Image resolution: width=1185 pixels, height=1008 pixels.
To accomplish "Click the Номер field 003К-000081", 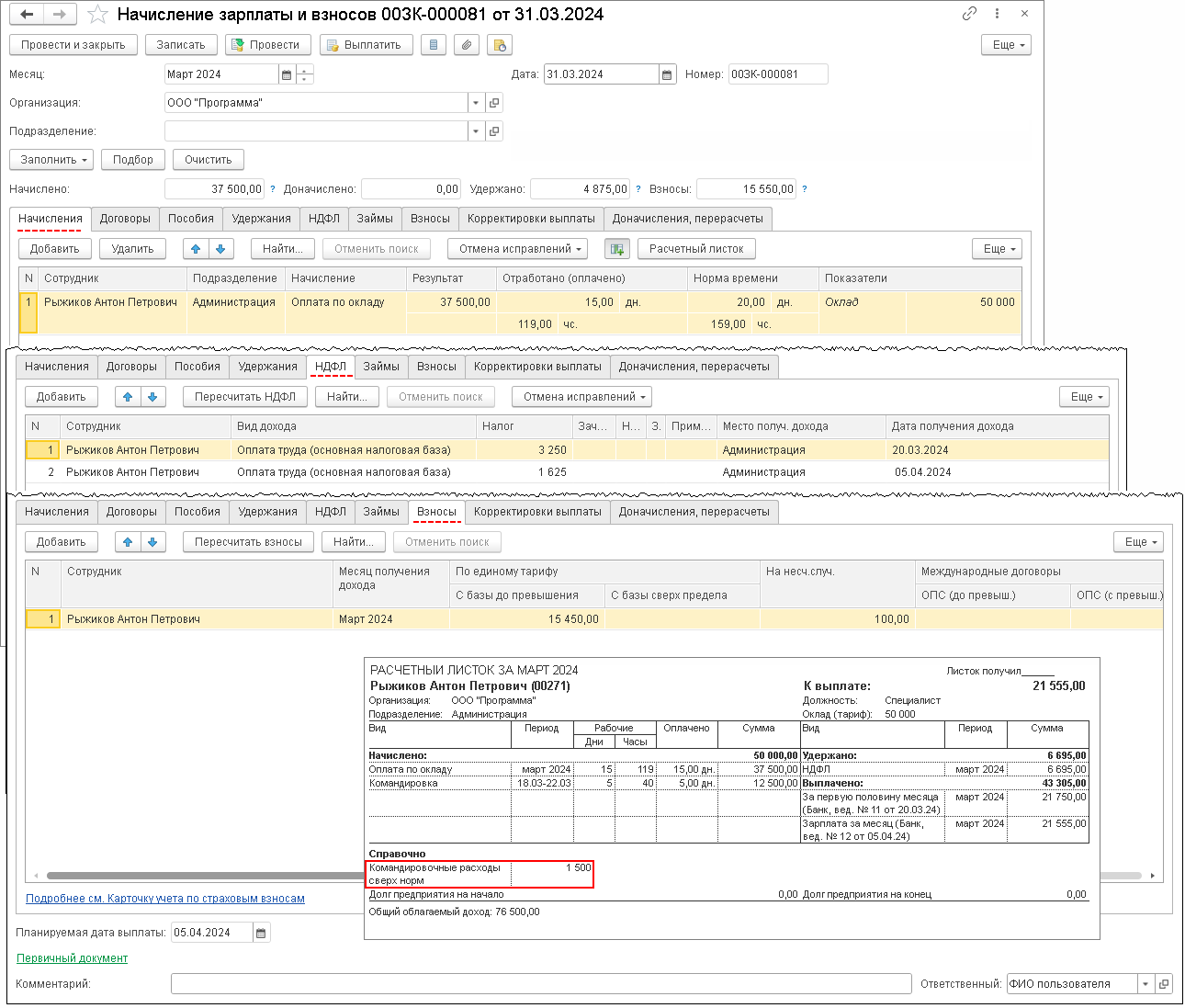I will click(x=778, y=74).
